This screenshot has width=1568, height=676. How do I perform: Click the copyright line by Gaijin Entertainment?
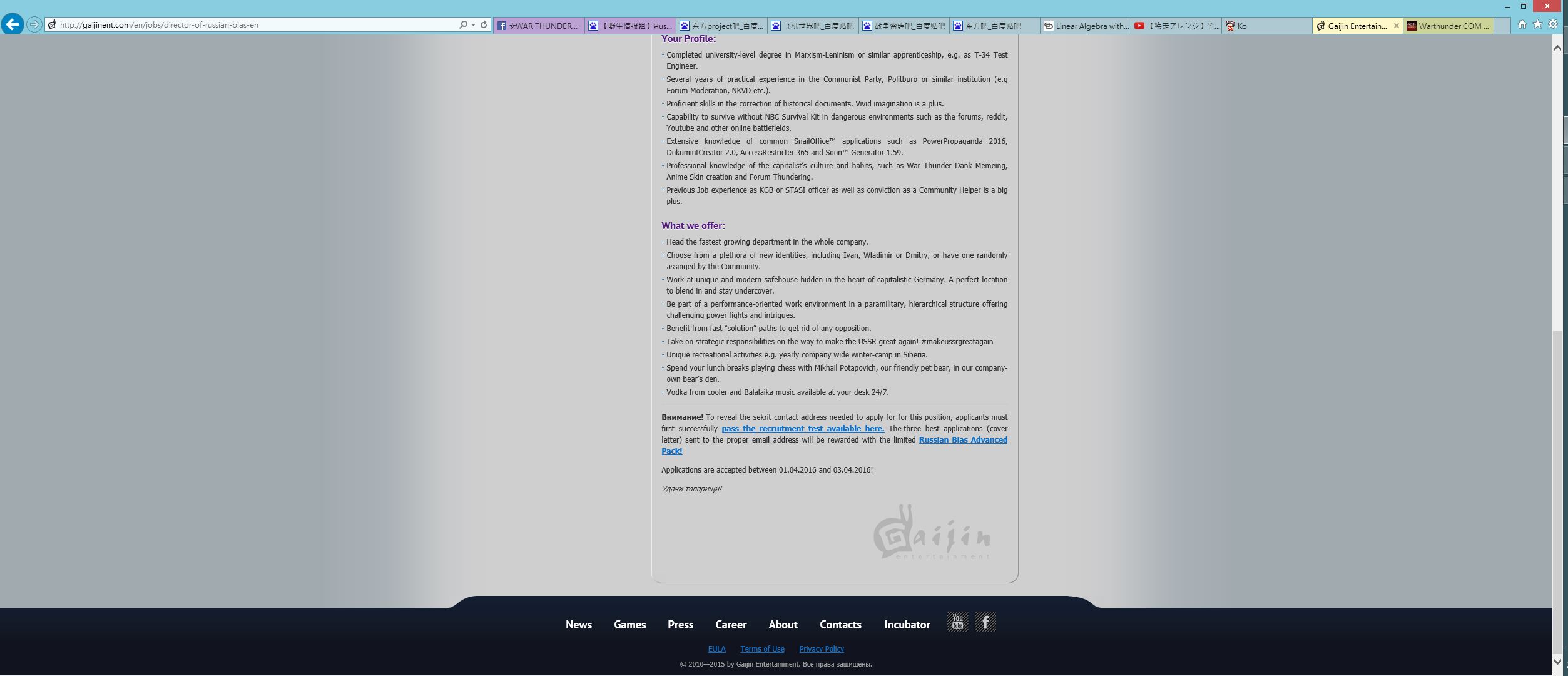[x=776, y=664]
